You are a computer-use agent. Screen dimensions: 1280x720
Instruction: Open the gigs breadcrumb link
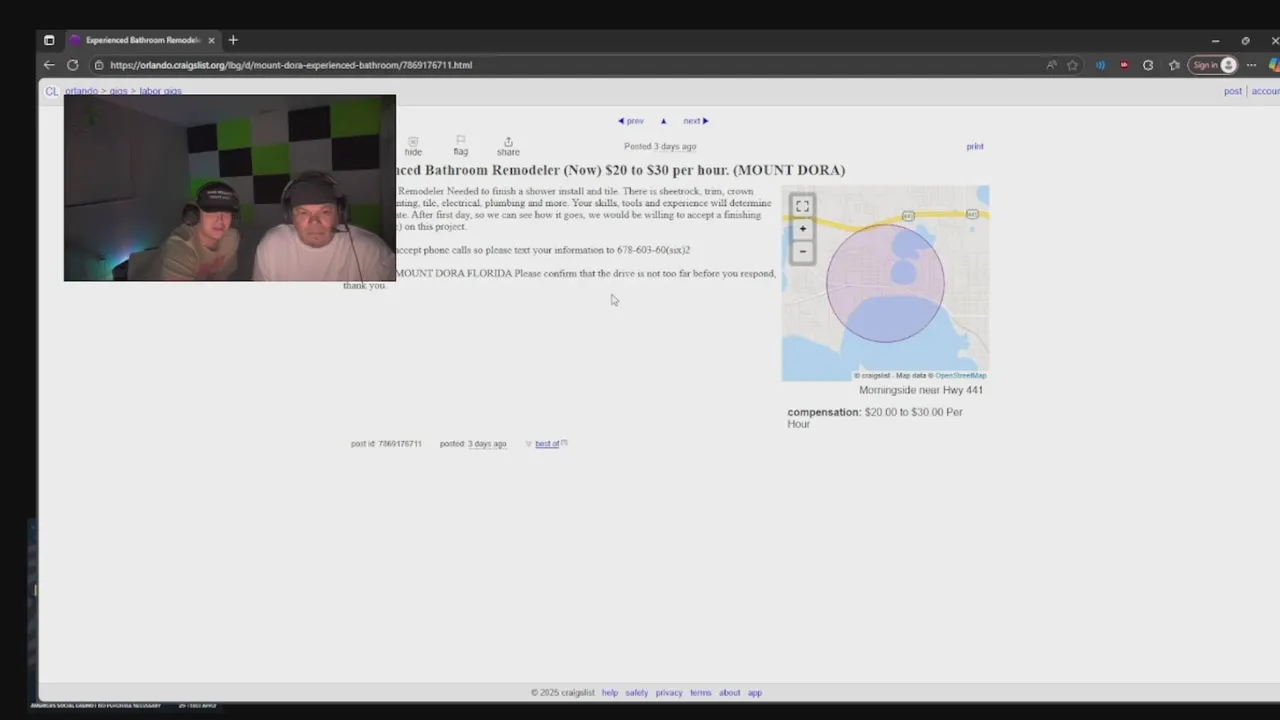pos(118,91)
